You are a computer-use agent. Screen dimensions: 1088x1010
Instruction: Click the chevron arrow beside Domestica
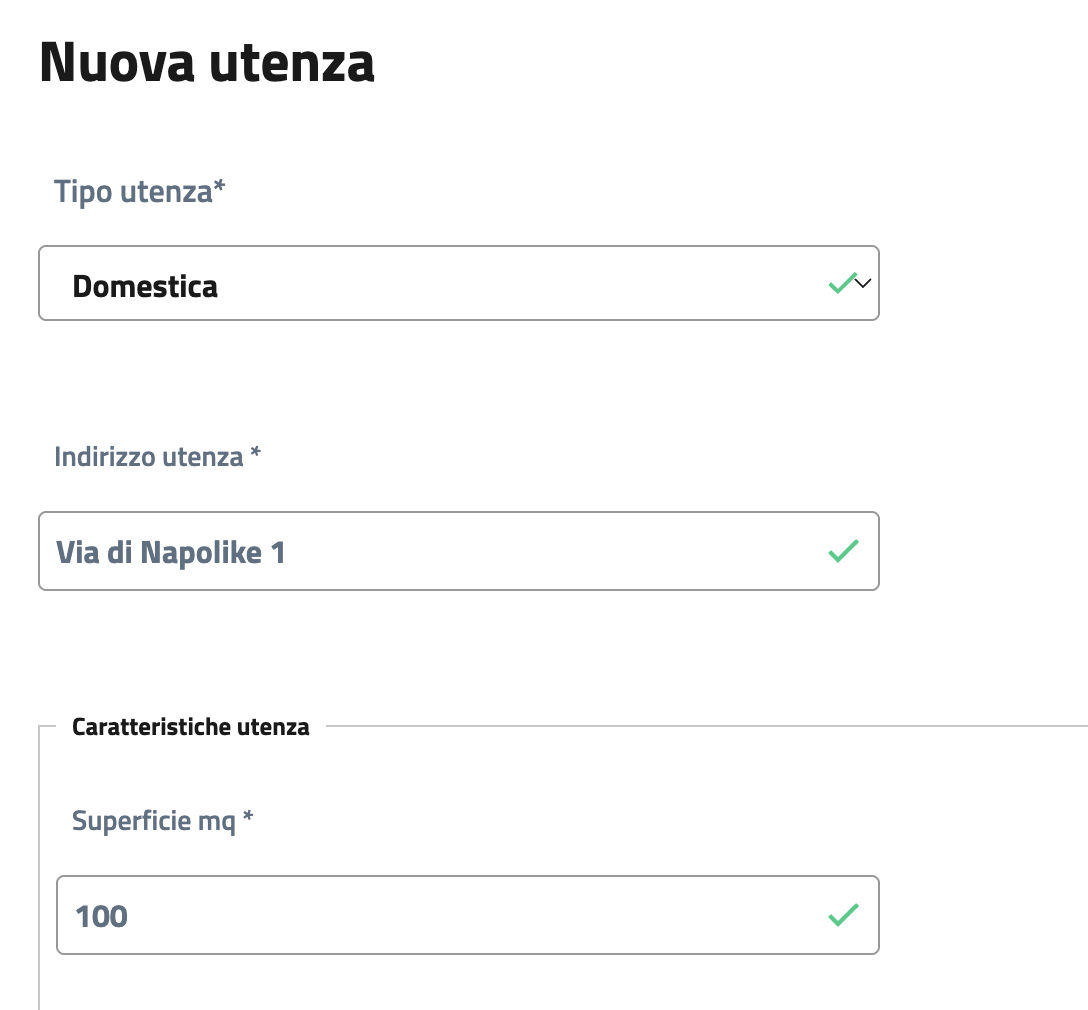[864, 283]
